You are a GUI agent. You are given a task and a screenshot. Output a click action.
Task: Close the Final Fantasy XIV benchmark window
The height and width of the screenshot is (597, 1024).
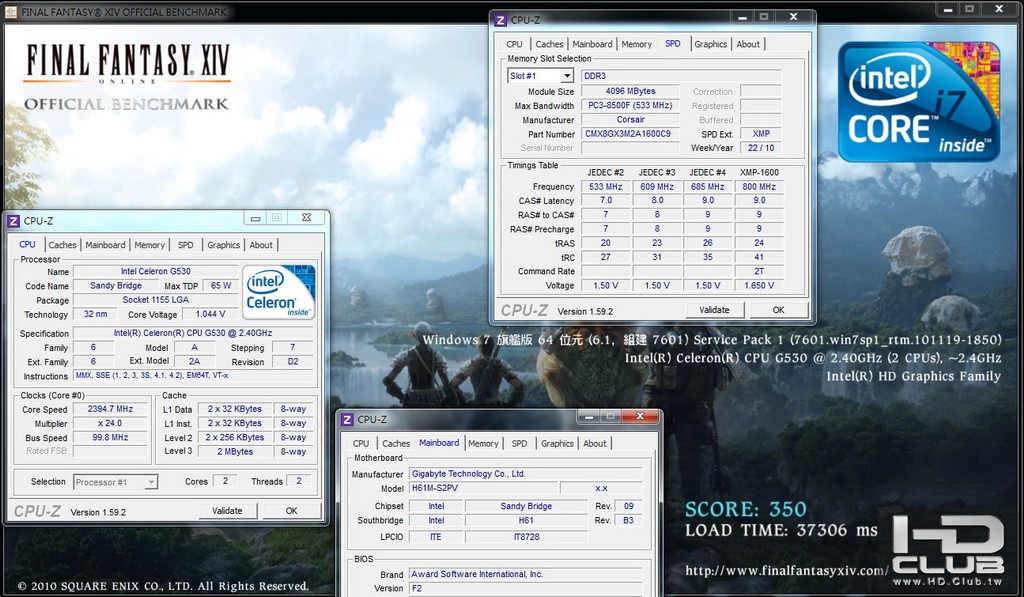[x=999, y=8]
